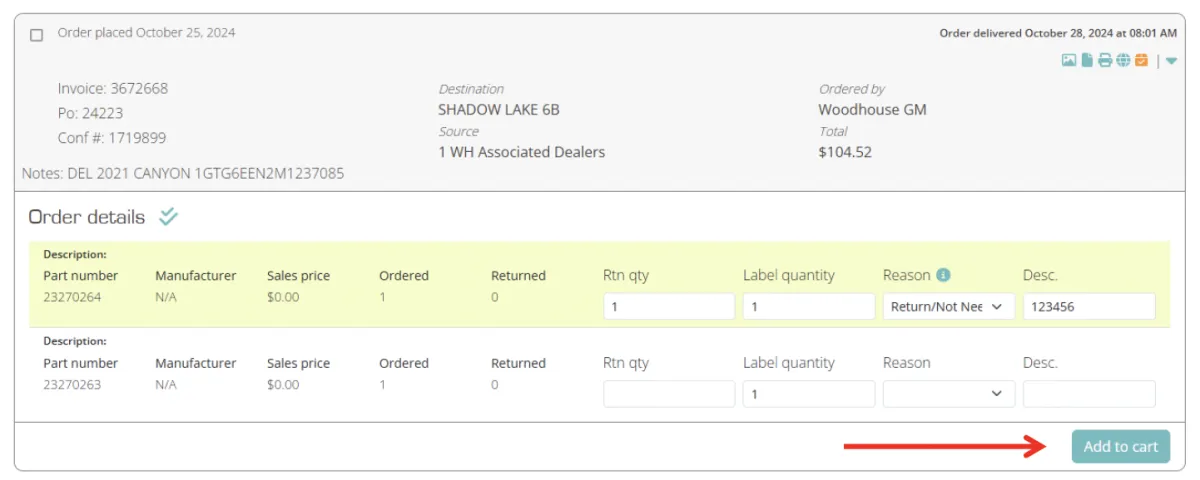
Task: Click empty Desc. field for part 23270263
Action: (x=1089, y=394)
